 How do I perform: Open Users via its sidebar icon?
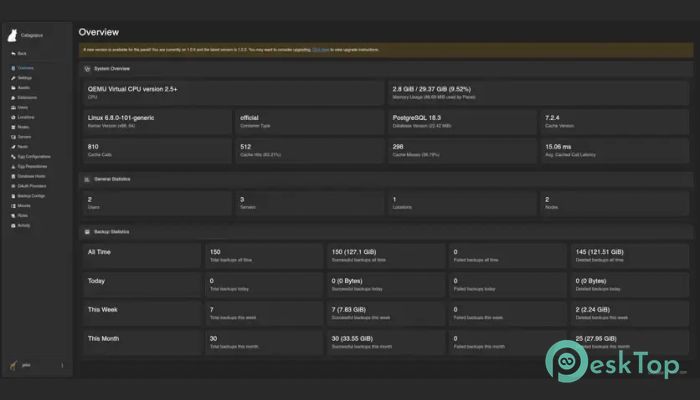(13, 108)
